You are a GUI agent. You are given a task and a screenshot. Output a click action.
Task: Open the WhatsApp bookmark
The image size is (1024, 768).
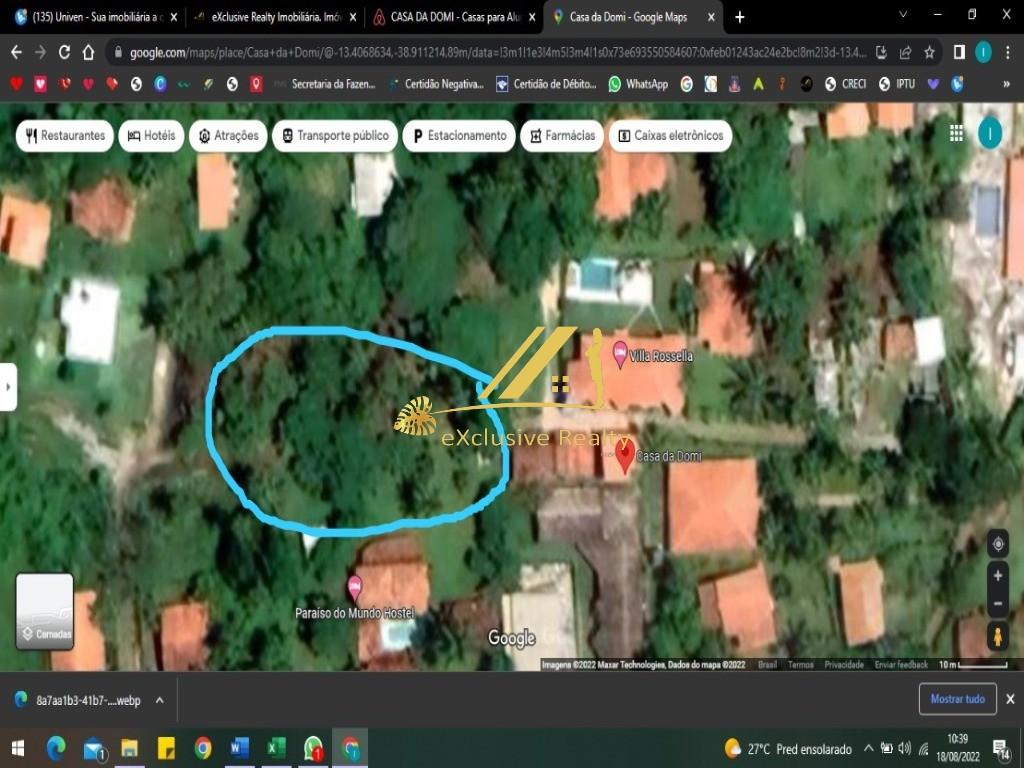click(638, 84)
